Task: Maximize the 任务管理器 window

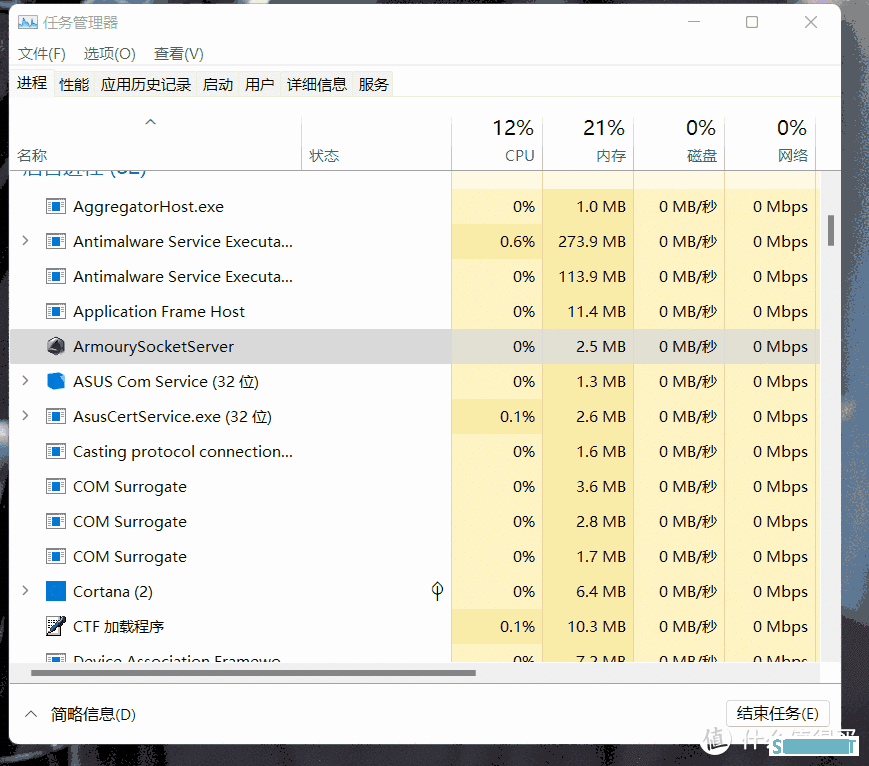Action: tap(752, 22)
